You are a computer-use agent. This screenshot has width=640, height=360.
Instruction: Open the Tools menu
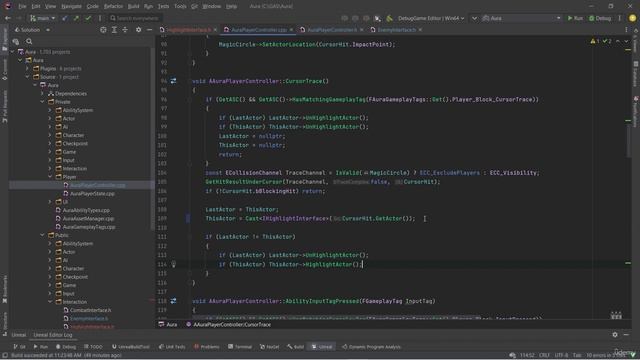[180, 6]
